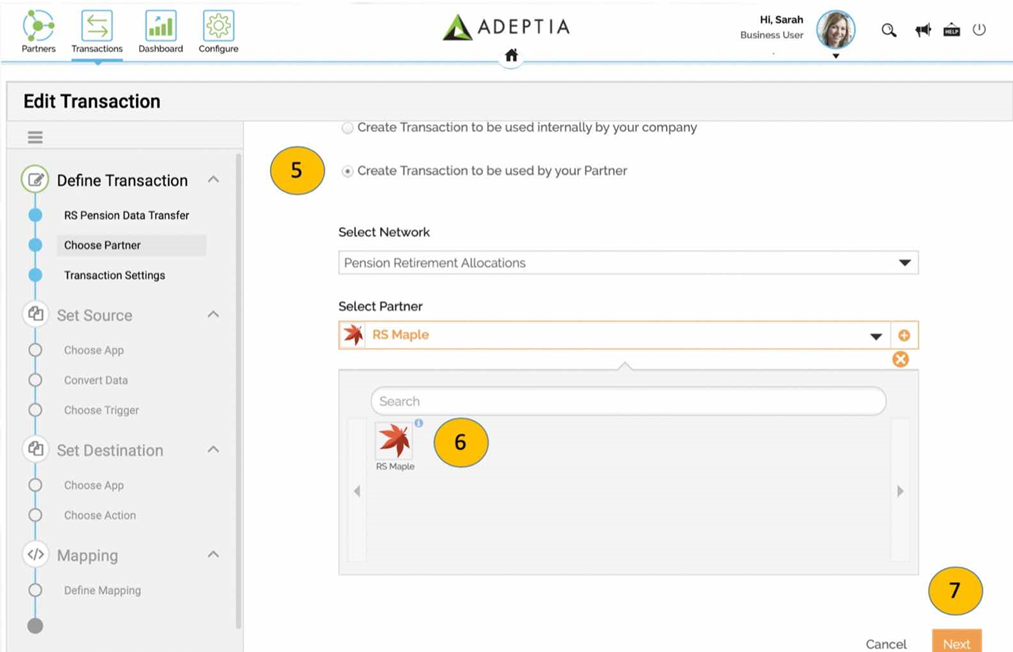1013x652 pixels.
Task: Click the search magnifier icon
Action: (x=888, y=30)
